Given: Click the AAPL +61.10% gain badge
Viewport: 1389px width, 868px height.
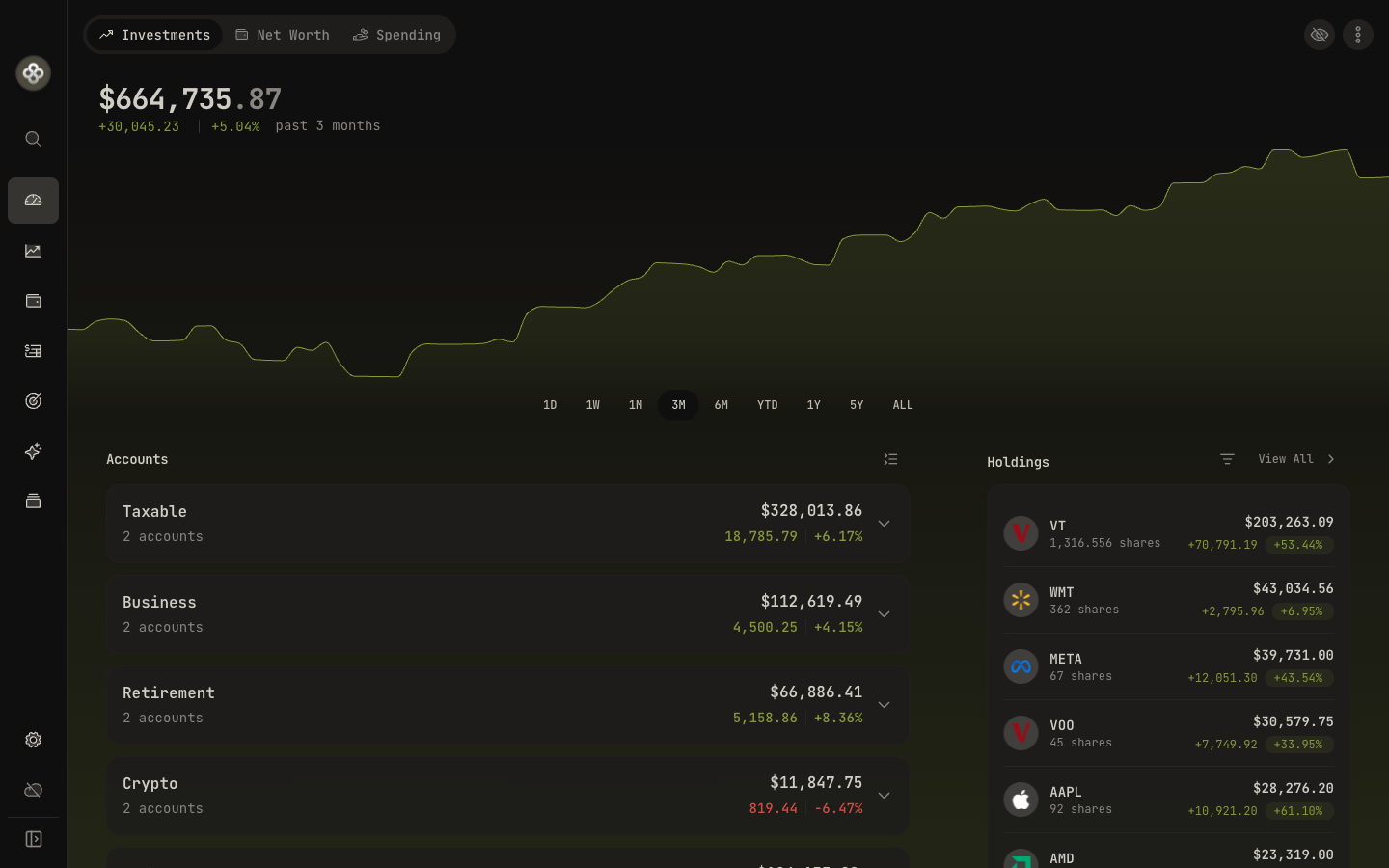Looking at the screenshot, I should (1298, 811).
